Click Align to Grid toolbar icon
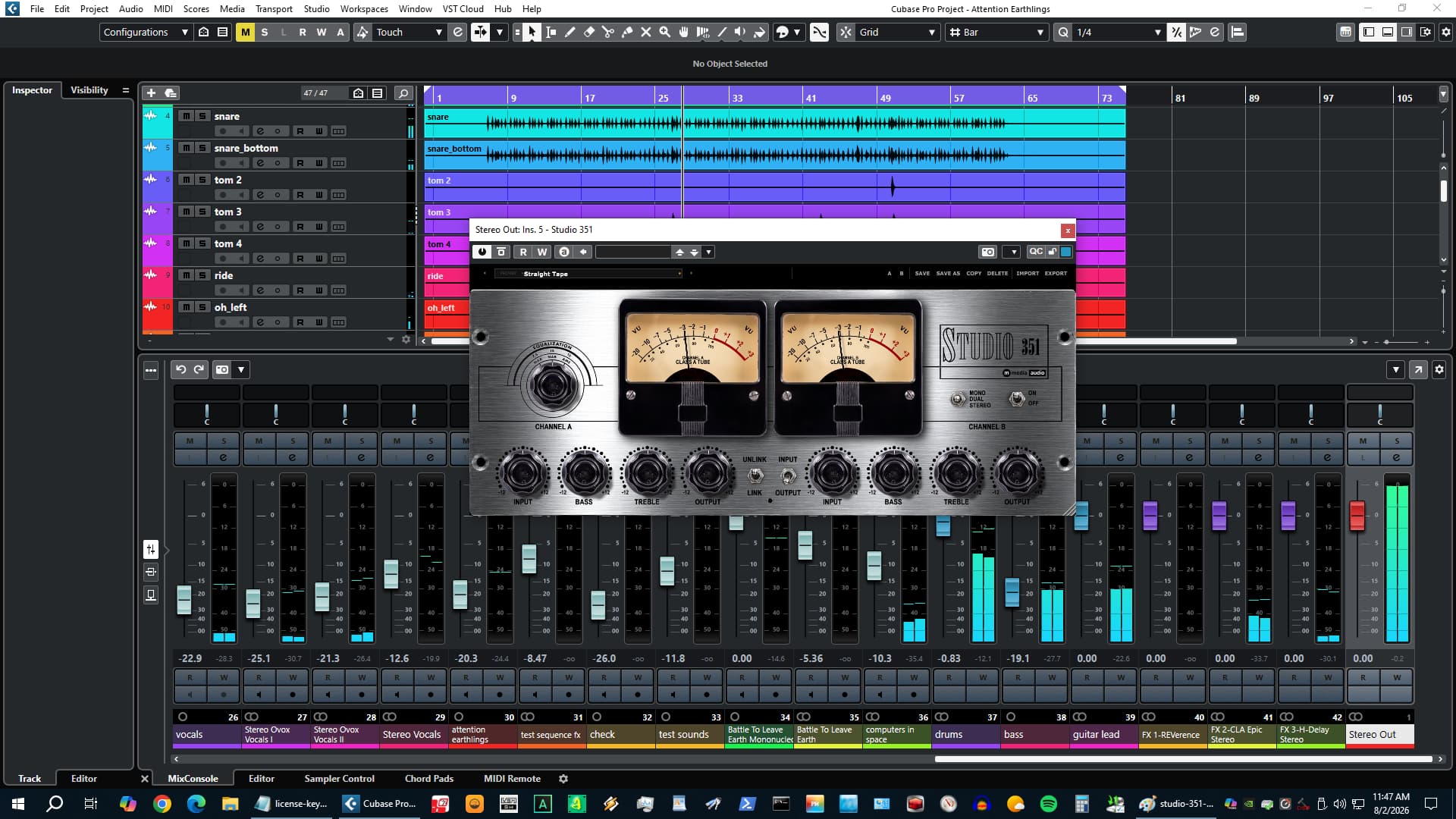Image resolution: width=1456 pixels, height=819 pixels. point(1237,32)
